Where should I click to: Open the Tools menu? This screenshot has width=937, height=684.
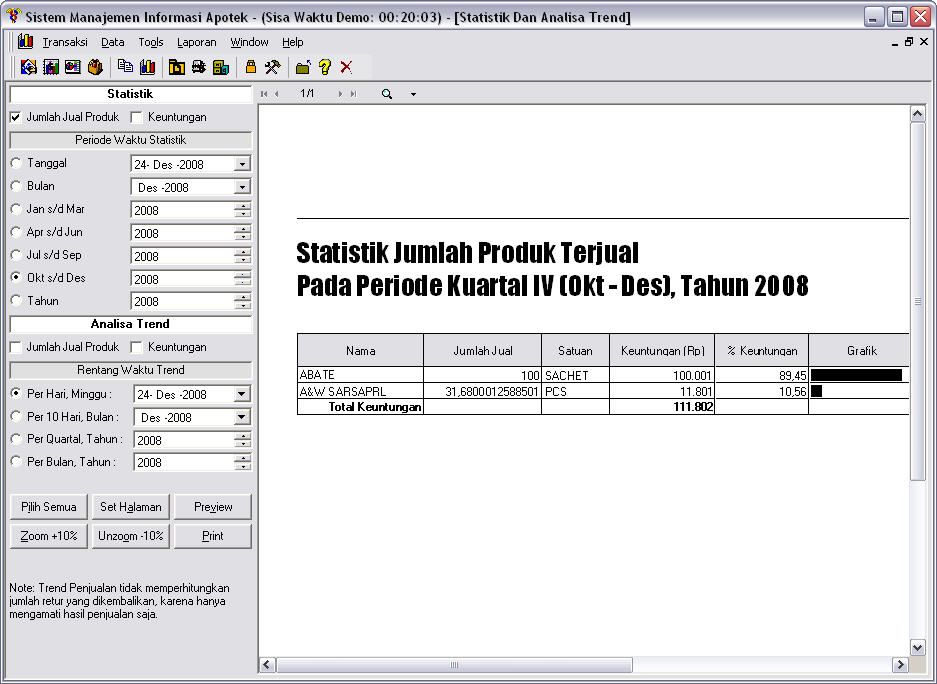click(x=151, y=42)
